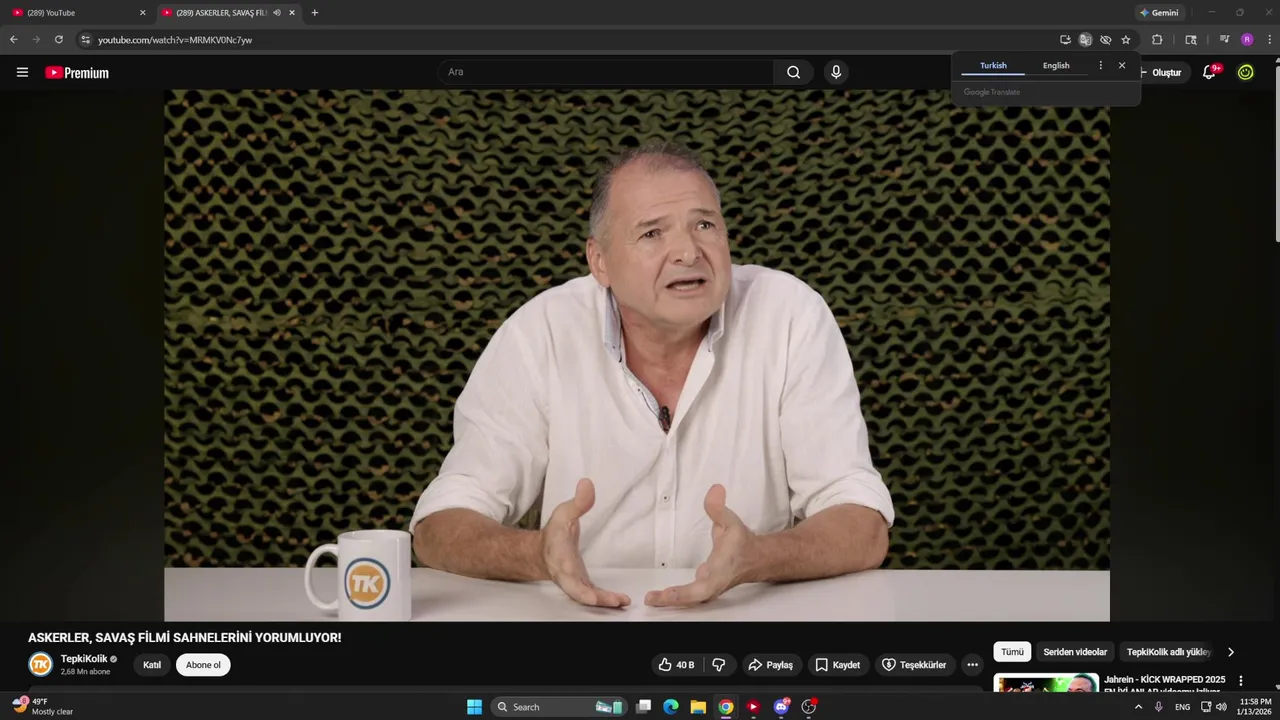
Task: Open the Chrome extensions puzzle icon
Action: tap(1157, 40)
